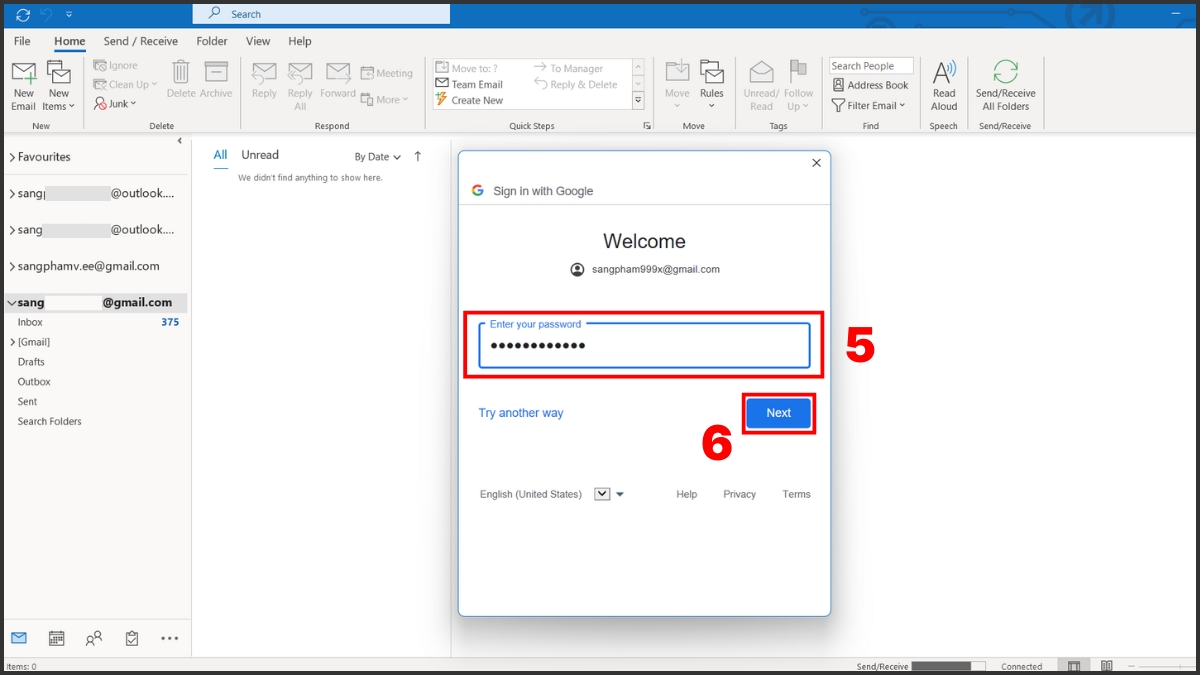Open the Folder ribbon tab
Screen dimensions: 1200x675
coord(212,41)
